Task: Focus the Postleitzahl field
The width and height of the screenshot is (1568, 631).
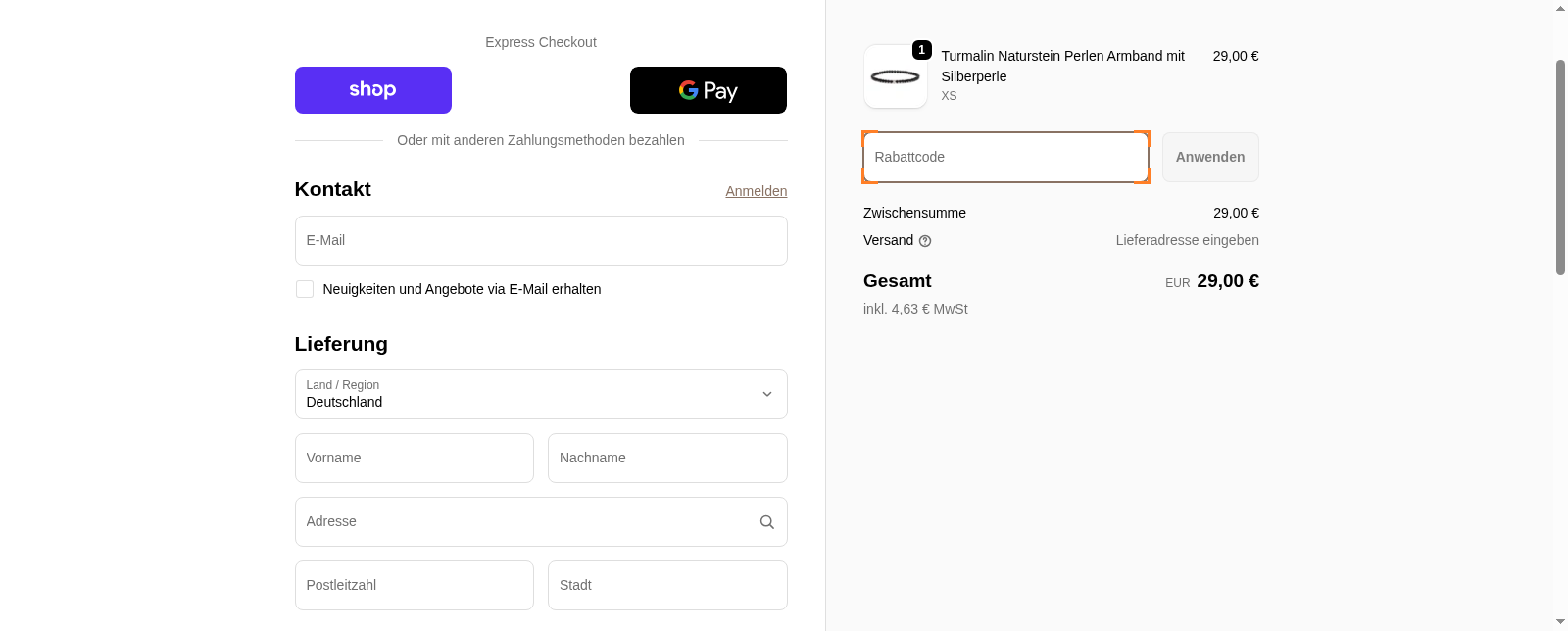Action: coord(414,585)
